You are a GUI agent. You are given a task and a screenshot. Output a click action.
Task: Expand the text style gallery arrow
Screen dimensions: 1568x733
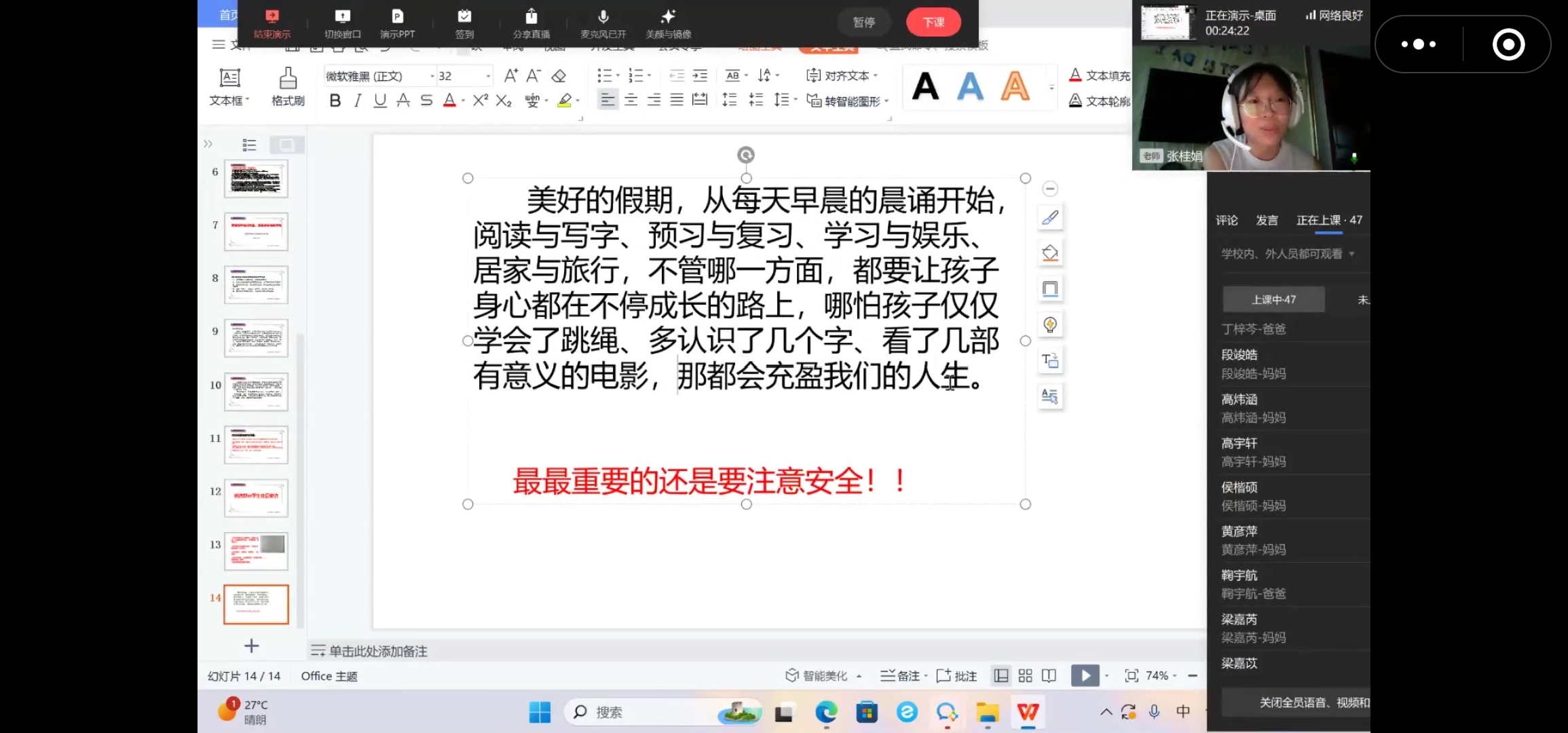point(1051,88)
